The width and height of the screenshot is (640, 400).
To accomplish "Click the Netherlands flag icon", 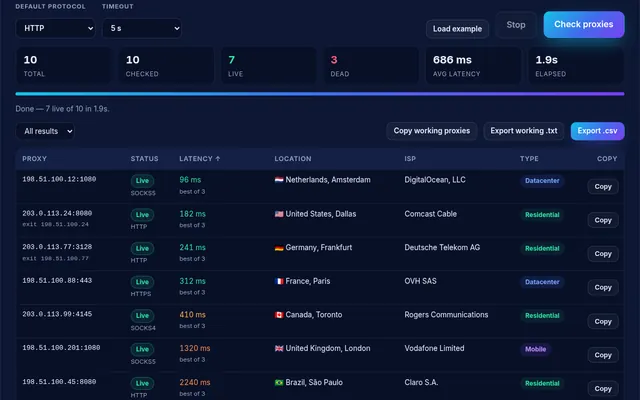I will [279, 180].
